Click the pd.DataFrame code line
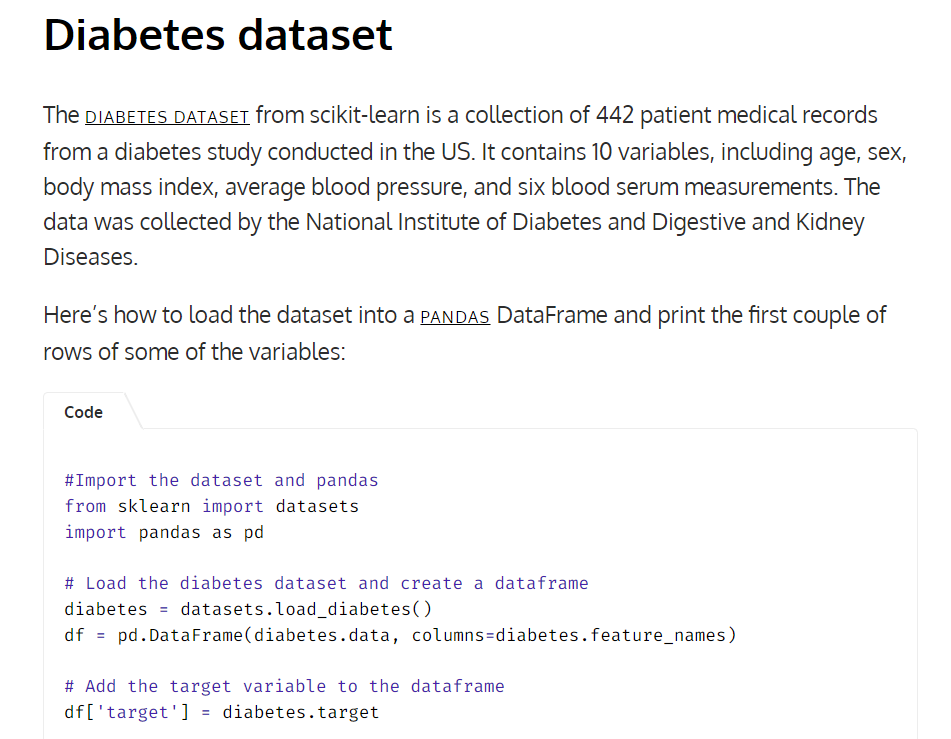Image resolution: width=951 pixels, height=739 pixels. (400, 635)
